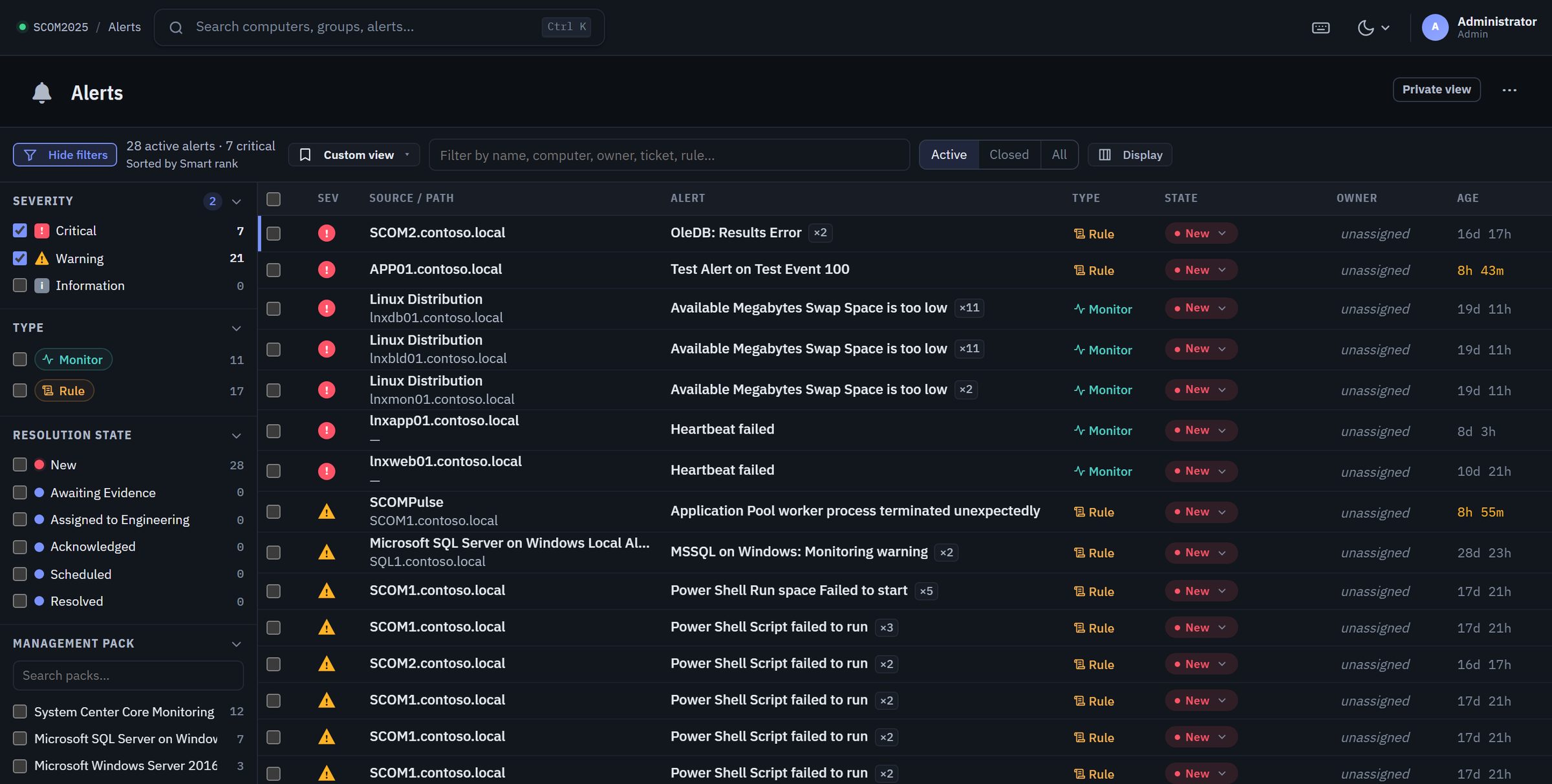Collapse the Severity filter section
This screenshot has height=784, width=1552.
coord(237,202)
